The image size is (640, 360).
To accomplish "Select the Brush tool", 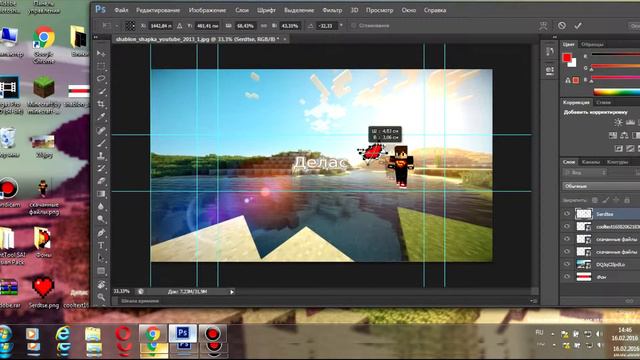I will point(101,143).
